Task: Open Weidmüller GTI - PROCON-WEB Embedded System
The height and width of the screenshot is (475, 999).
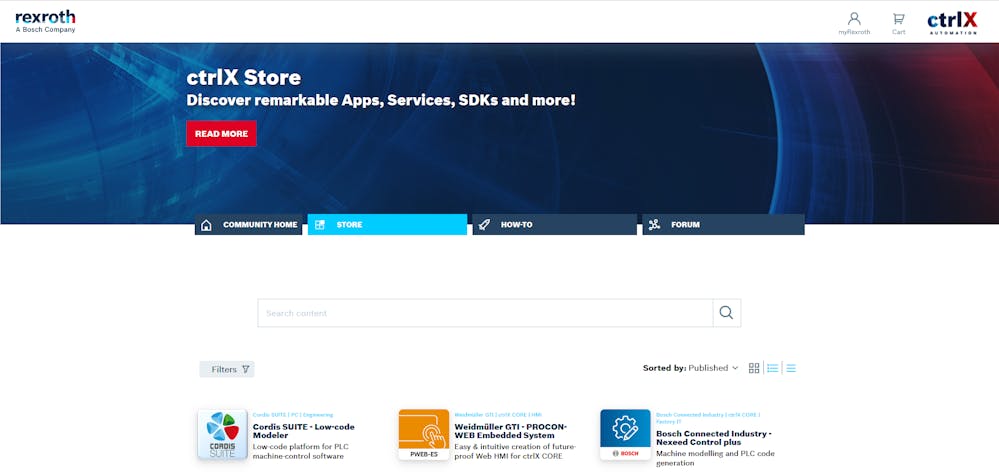Action: [x=510, y=431]
